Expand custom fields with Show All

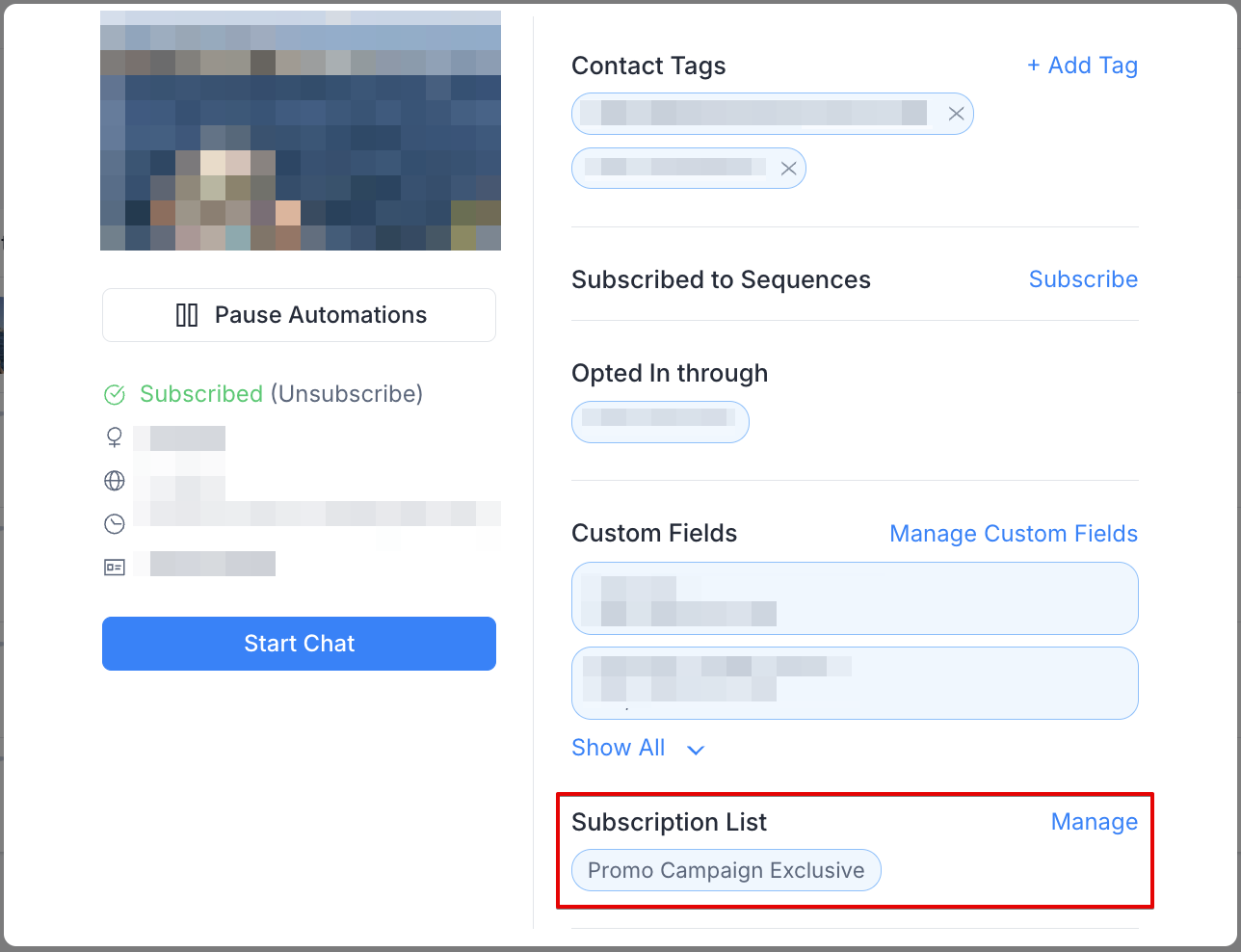pyautogui.click(x=619, y=748)
